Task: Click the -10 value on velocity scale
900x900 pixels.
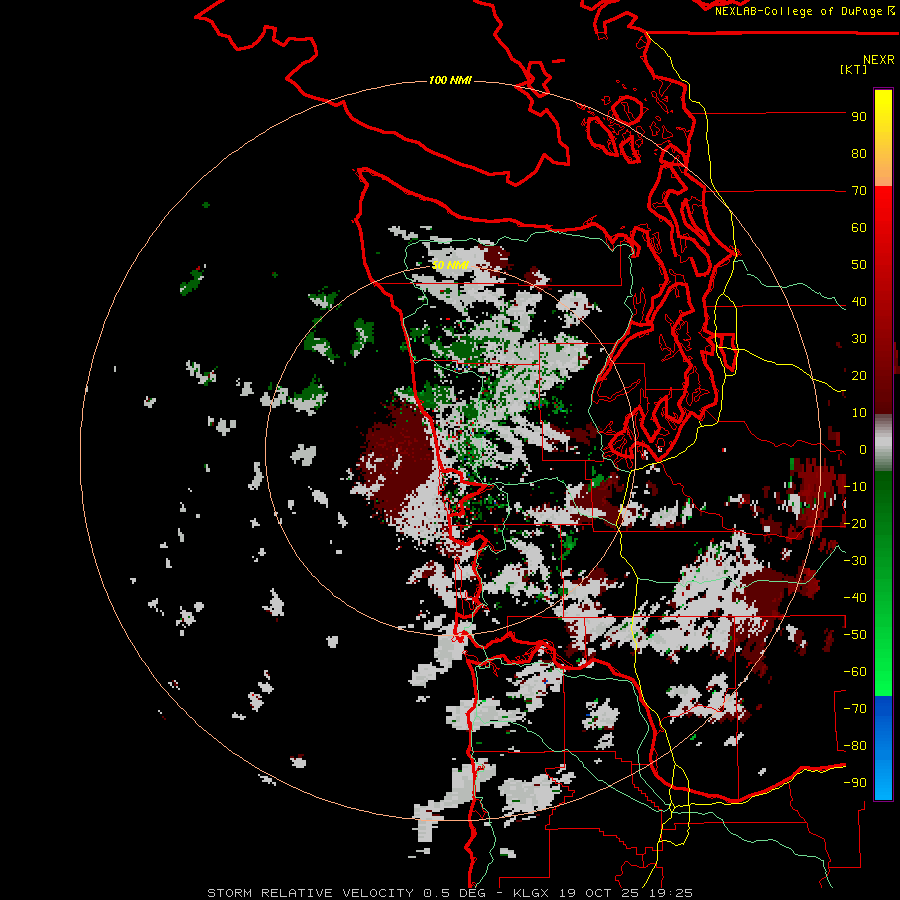Action: tap(855, 487)
